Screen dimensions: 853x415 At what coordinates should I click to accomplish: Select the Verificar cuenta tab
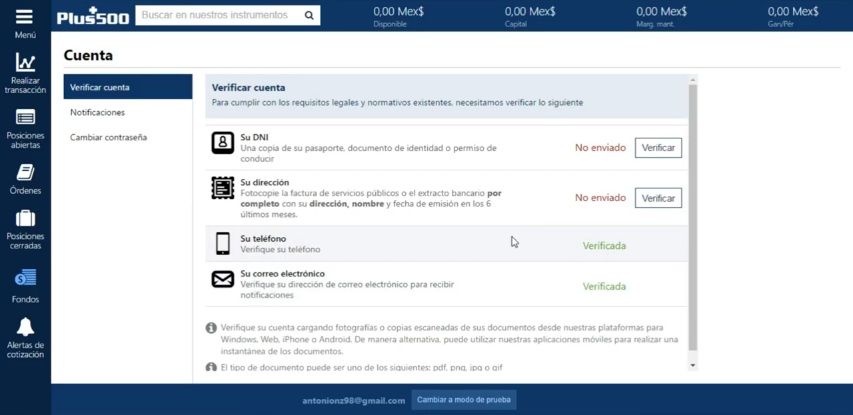click(x=127, y=87)
